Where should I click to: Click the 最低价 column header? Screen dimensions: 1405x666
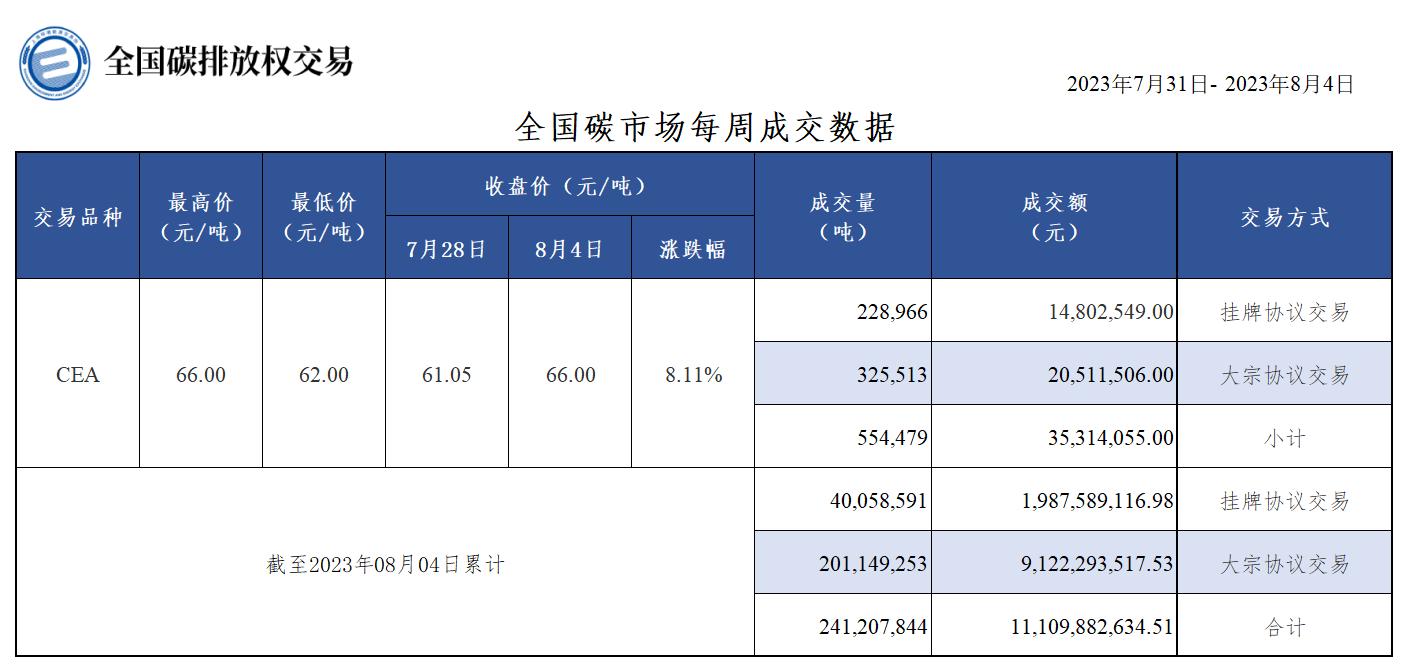[324, 216]
